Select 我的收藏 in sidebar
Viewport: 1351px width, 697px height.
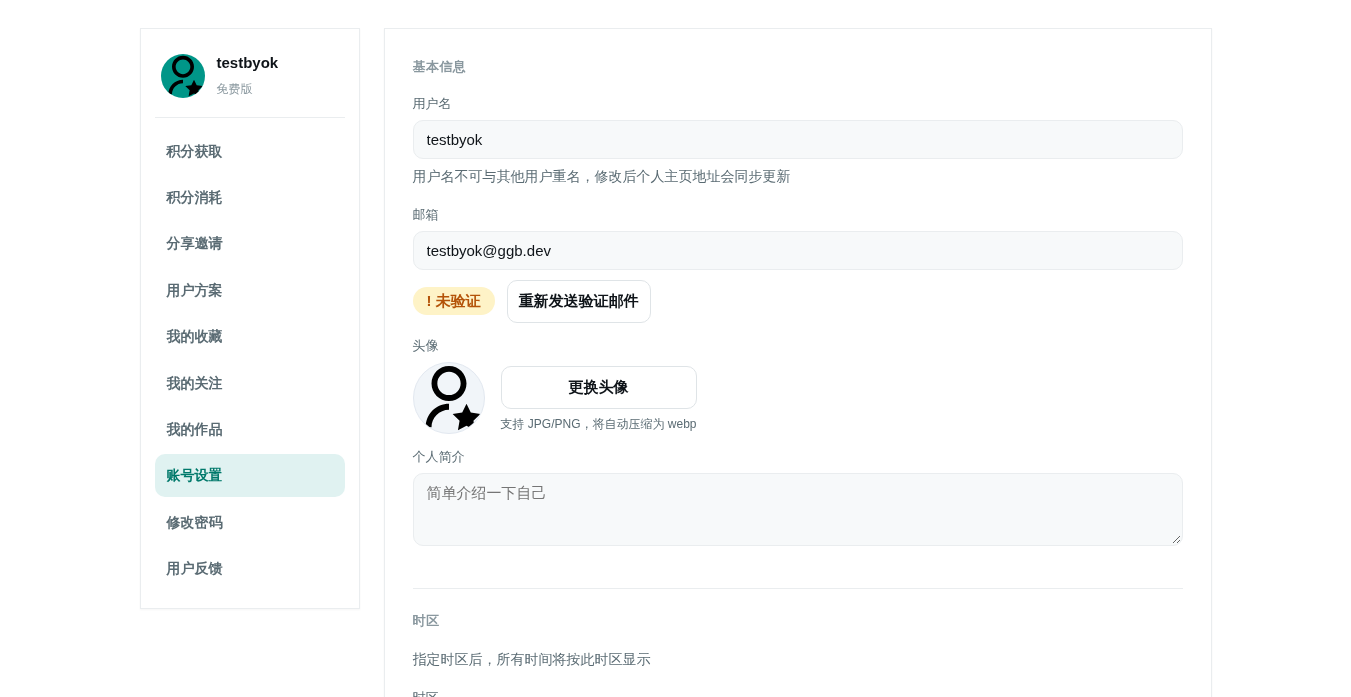point(250,337)
